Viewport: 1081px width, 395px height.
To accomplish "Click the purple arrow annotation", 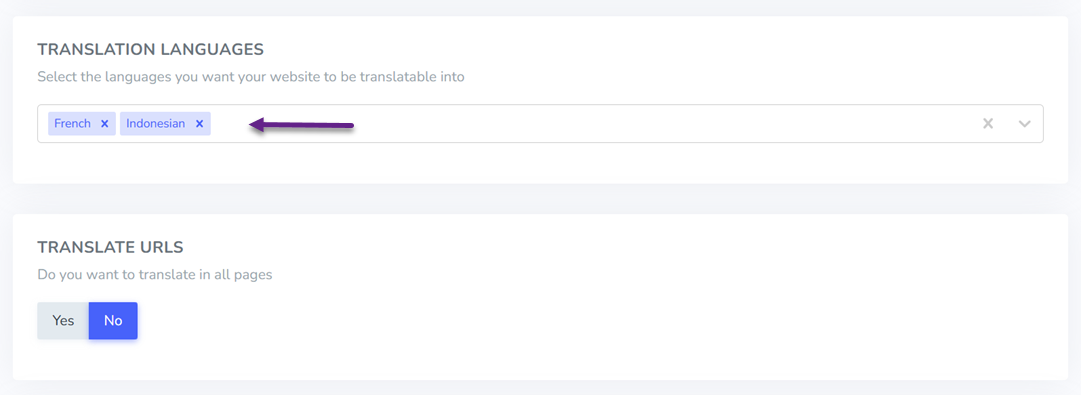I will [x=301, y=125].
